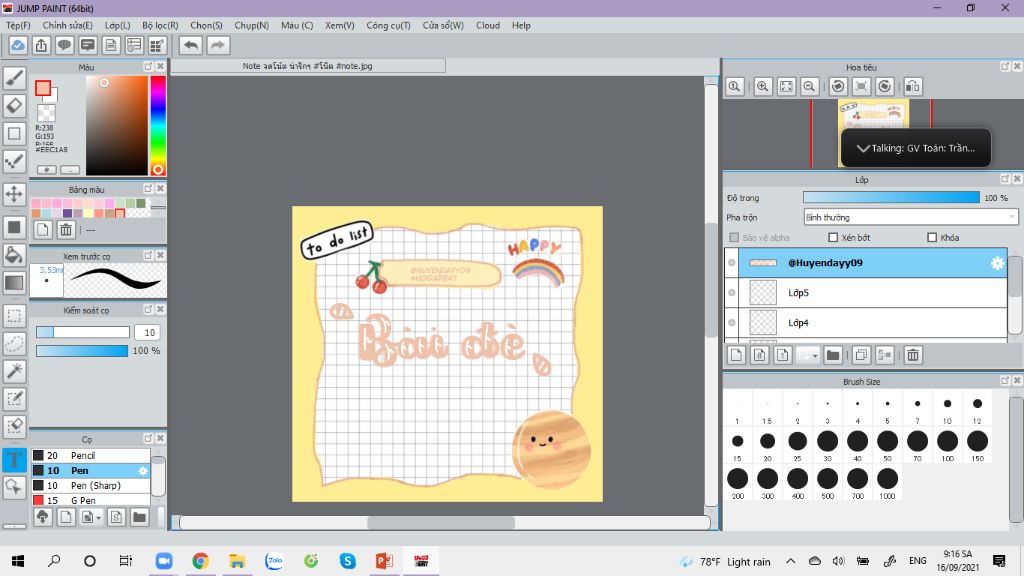Open the Cloud menu
The image size is (1024, 576).
[x=488, y=25]
